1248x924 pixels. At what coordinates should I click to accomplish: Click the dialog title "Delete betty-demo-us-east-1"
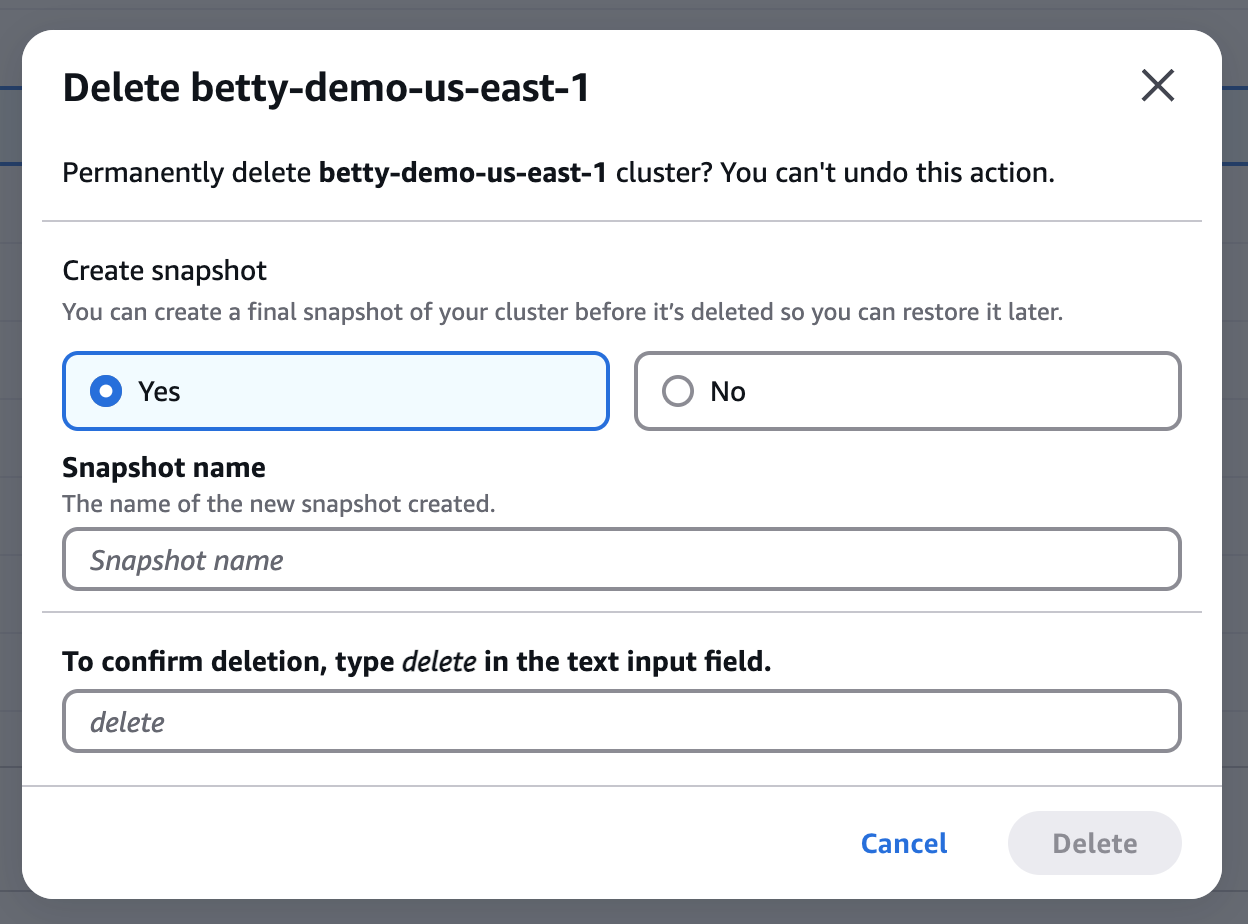click(x=326, y=88)
